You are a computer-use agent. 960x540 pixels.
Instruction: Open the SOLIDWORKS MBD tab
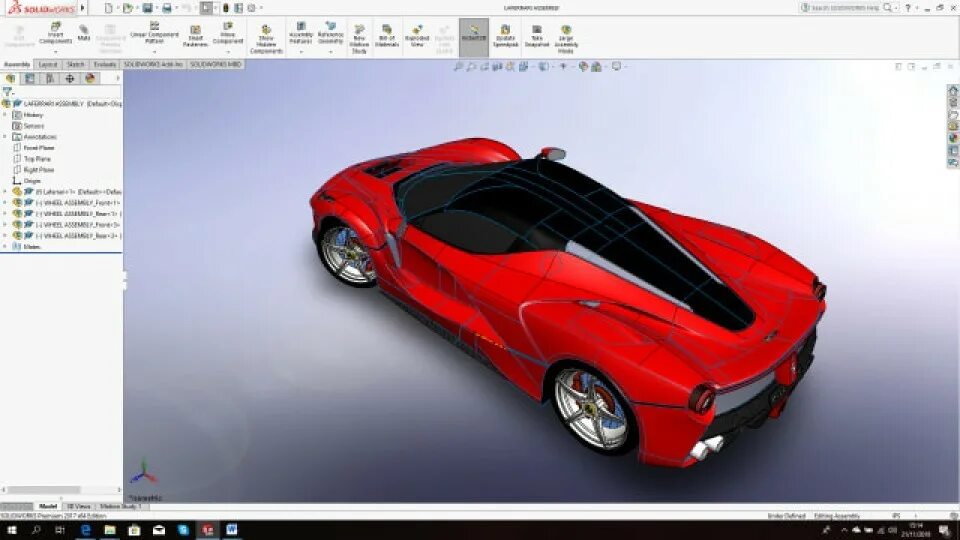coord(216,64)
